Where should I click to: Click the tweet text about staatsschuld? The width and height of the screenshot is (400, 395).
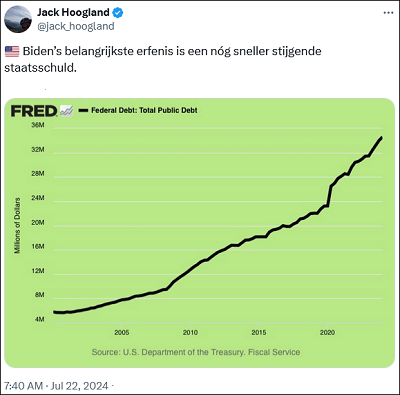click(x=163, y=59)
